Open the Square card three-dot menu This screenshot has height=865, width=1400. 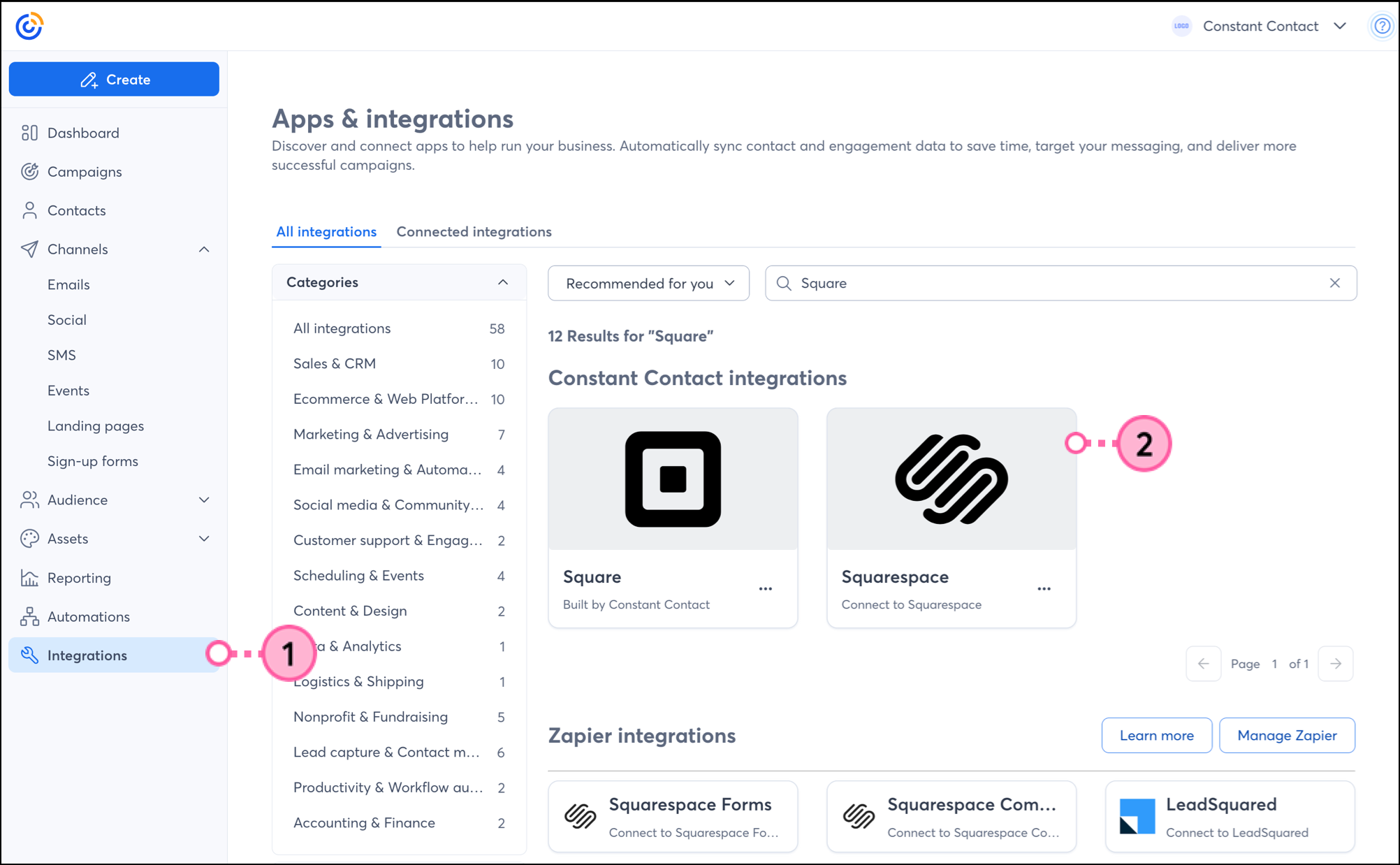point(765,589)
